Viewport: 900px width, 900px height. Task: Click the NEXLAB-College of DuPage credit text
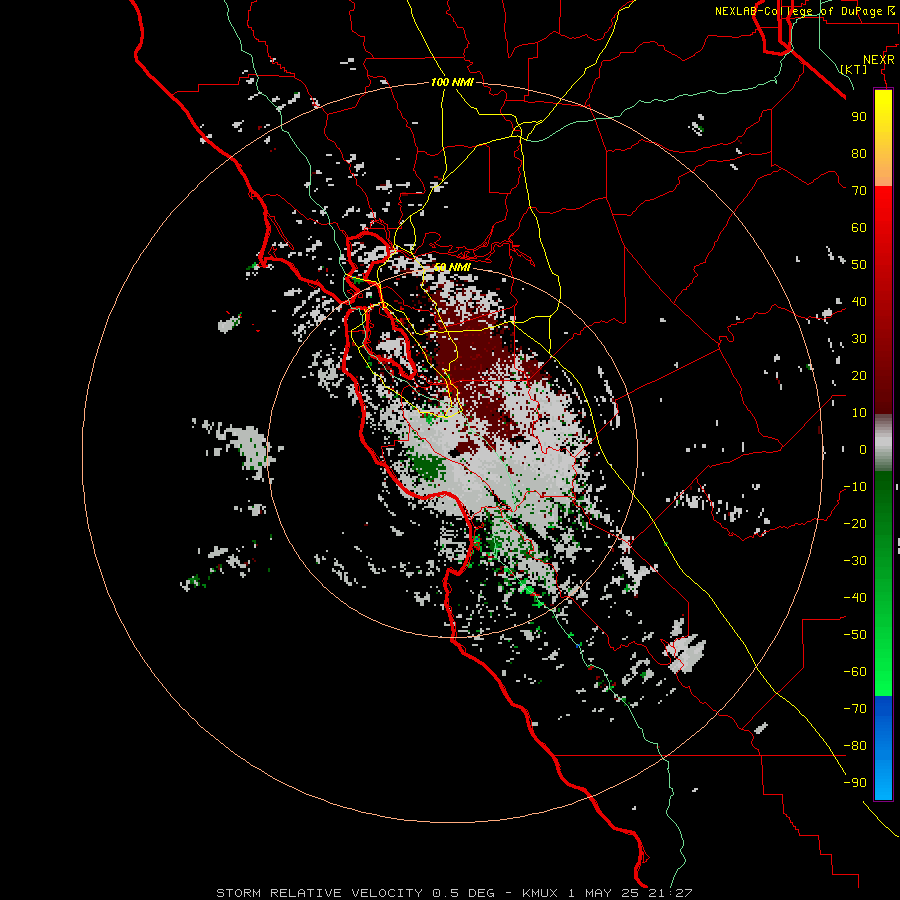coord(804,11)
